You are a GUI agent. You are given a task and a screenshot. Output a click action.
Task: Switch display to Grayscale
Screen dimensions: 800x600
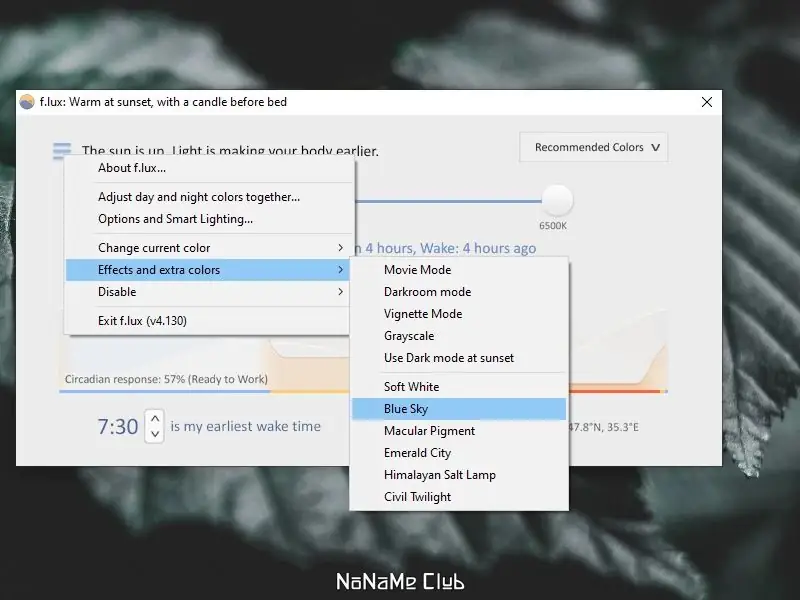tap(459, 336)
